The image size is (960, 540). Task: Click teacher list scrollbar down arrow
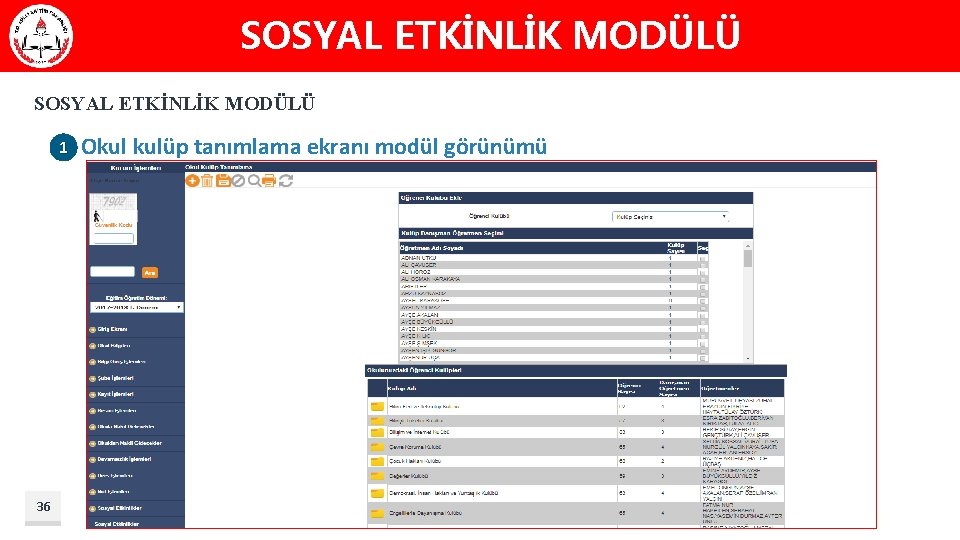(748, 358)
